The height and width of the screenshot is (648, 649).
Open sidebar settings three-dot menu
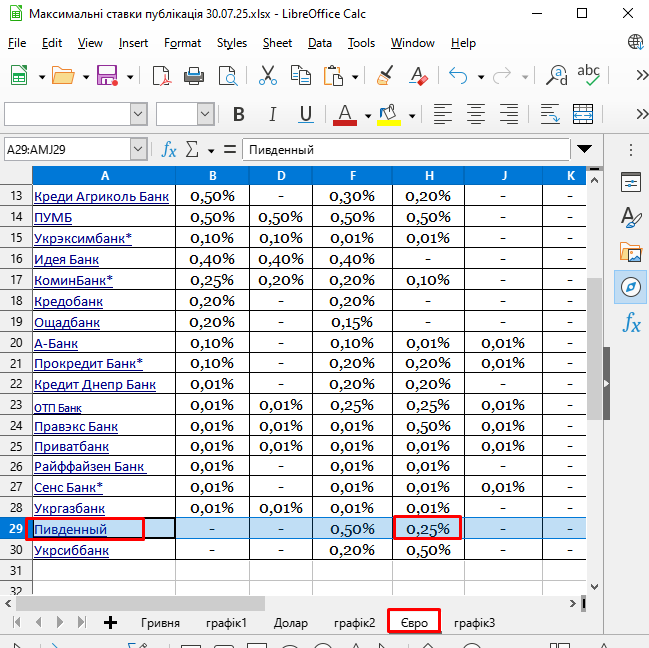[x=631, y=150]
